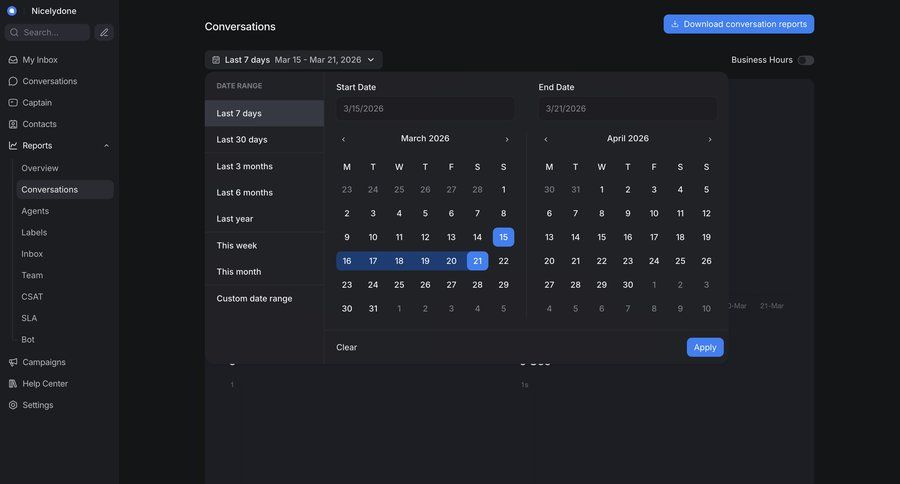
Task: Go to previous month from April 2026
Action: (546, 139)
